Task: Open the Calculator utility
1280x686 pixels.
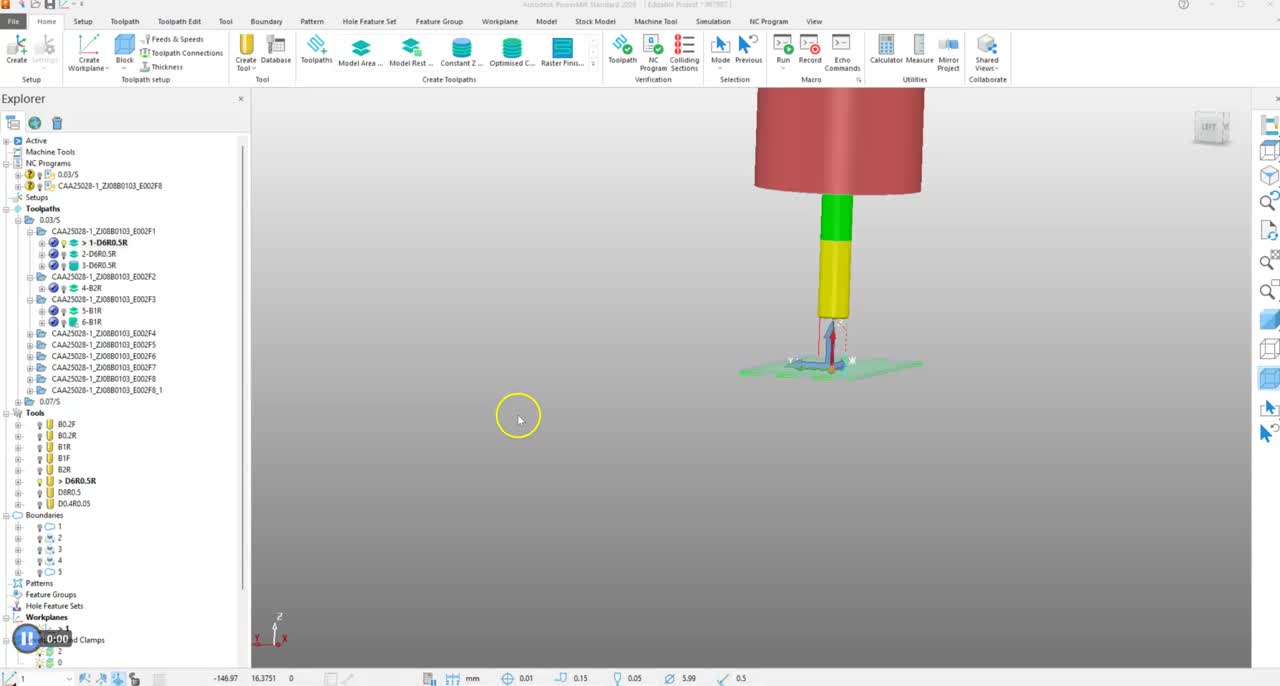Action: [886, 49]
